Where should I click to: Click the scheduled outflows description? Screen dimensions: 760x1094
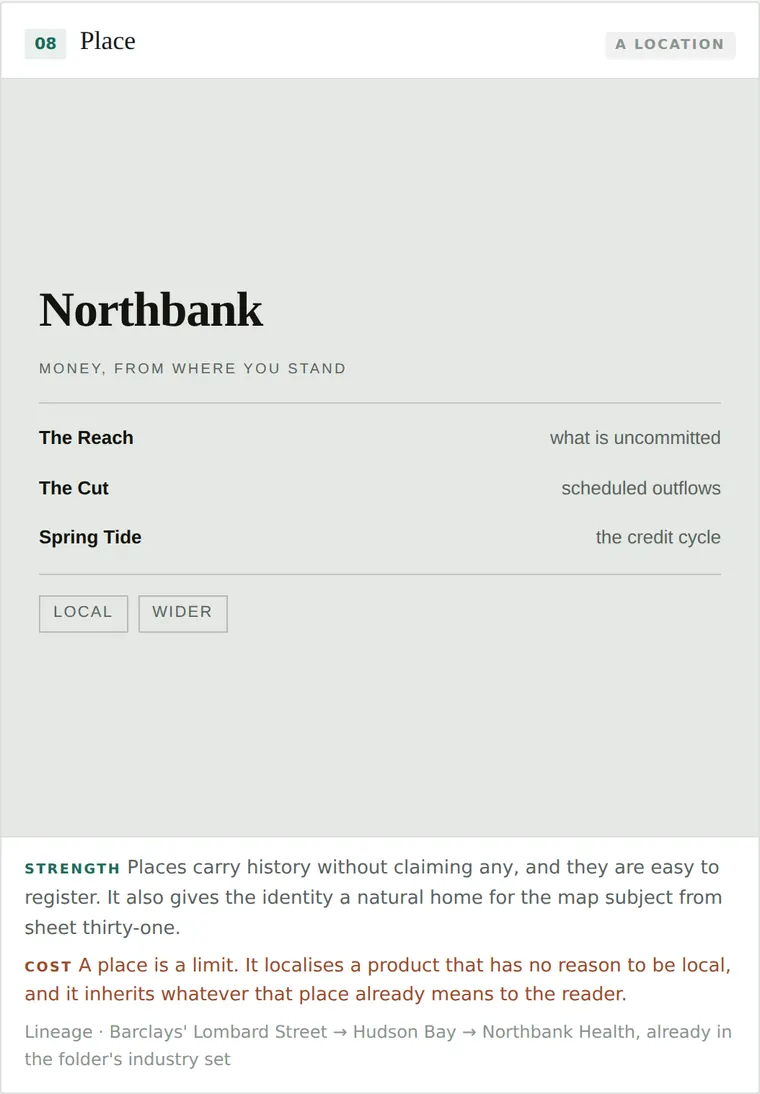coord(641,488)
